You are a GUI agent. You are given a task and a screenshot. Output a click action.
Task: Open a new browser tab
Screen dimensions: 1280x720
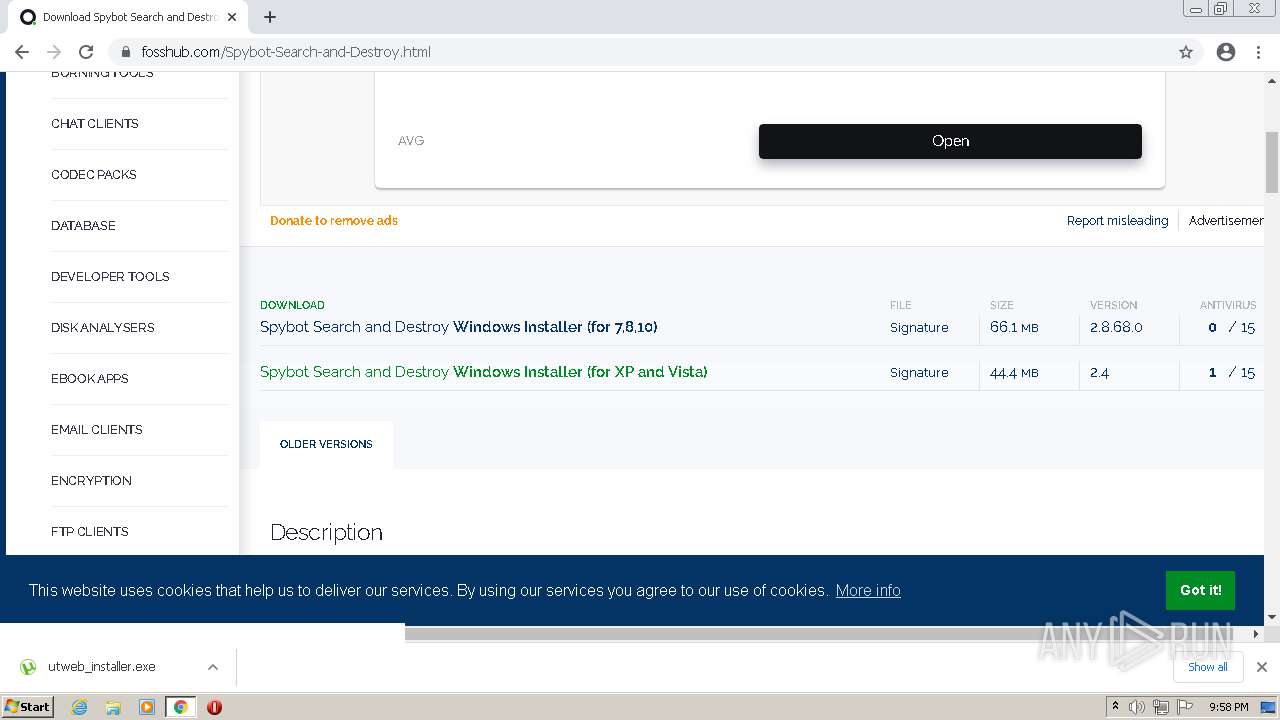[270, 17]
